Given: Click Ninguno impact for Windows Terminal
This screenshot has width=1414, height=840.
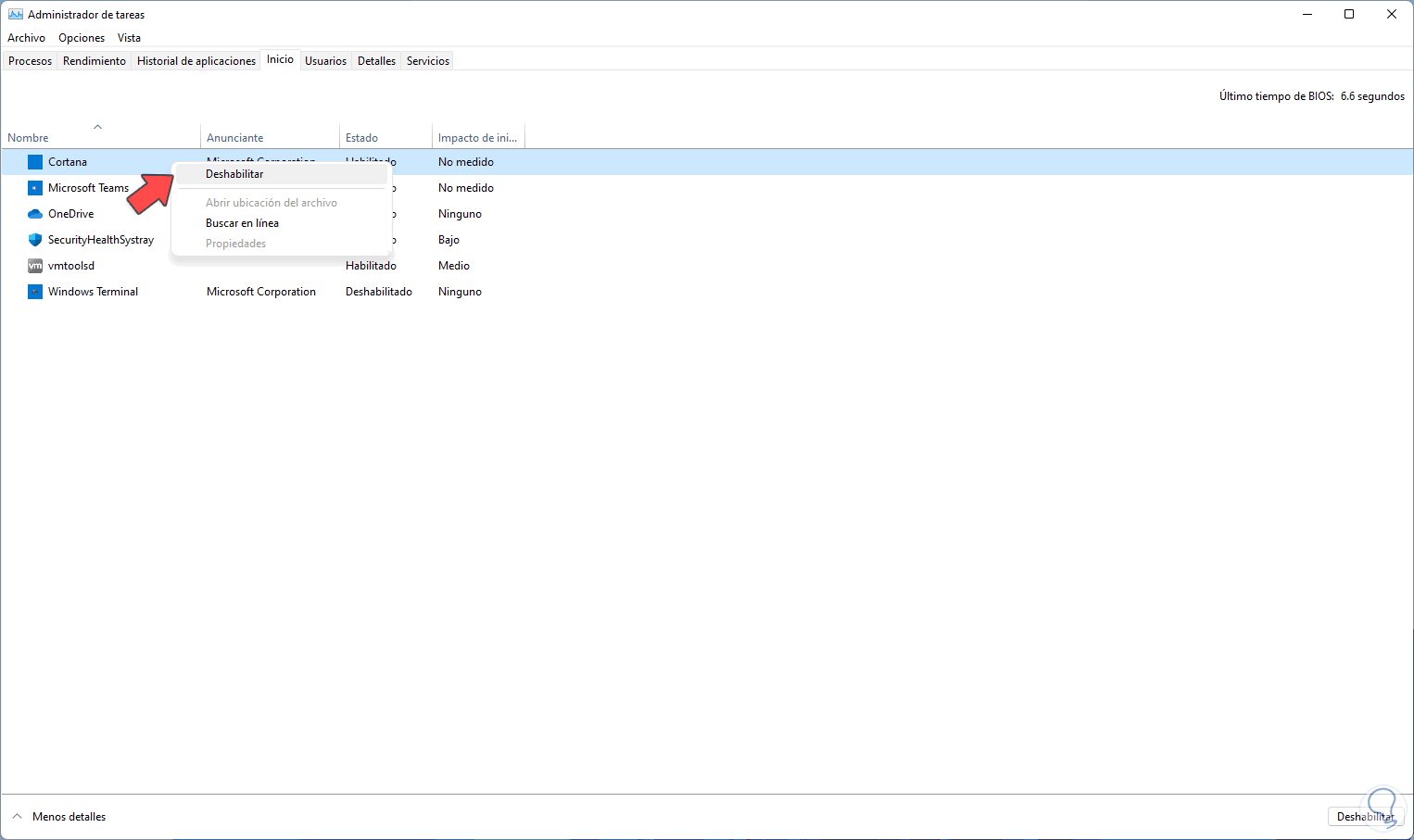Looking at the screenshot, I should coord(460,292).
